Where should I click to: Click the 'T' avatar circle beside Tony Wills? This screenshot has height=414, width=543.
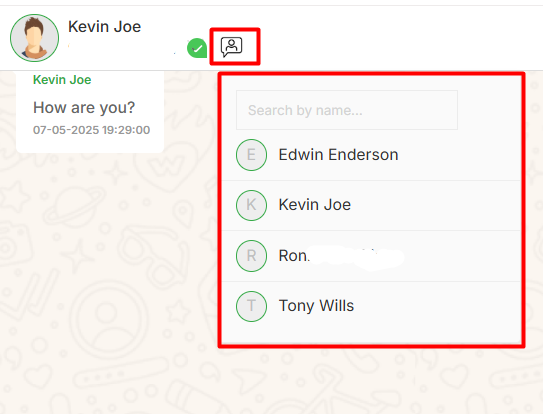(x=251, y=306)
